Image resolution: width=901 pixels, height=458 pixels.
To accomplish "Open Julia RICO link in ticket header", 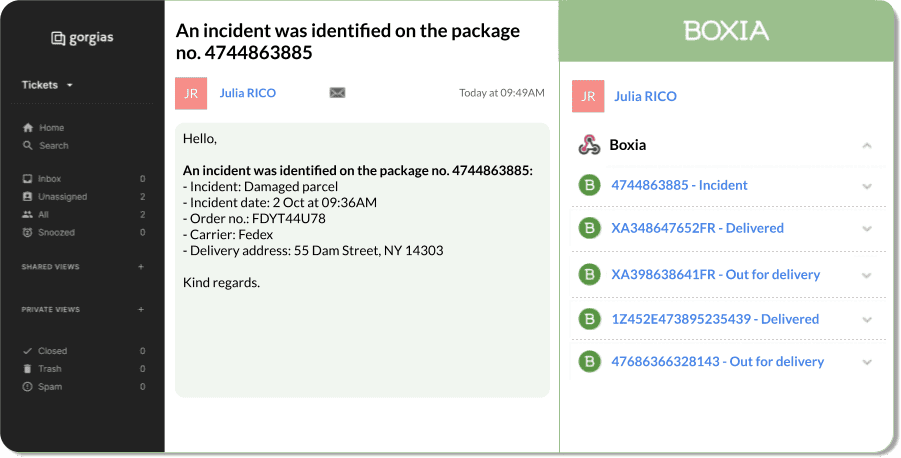I will 248,93.
